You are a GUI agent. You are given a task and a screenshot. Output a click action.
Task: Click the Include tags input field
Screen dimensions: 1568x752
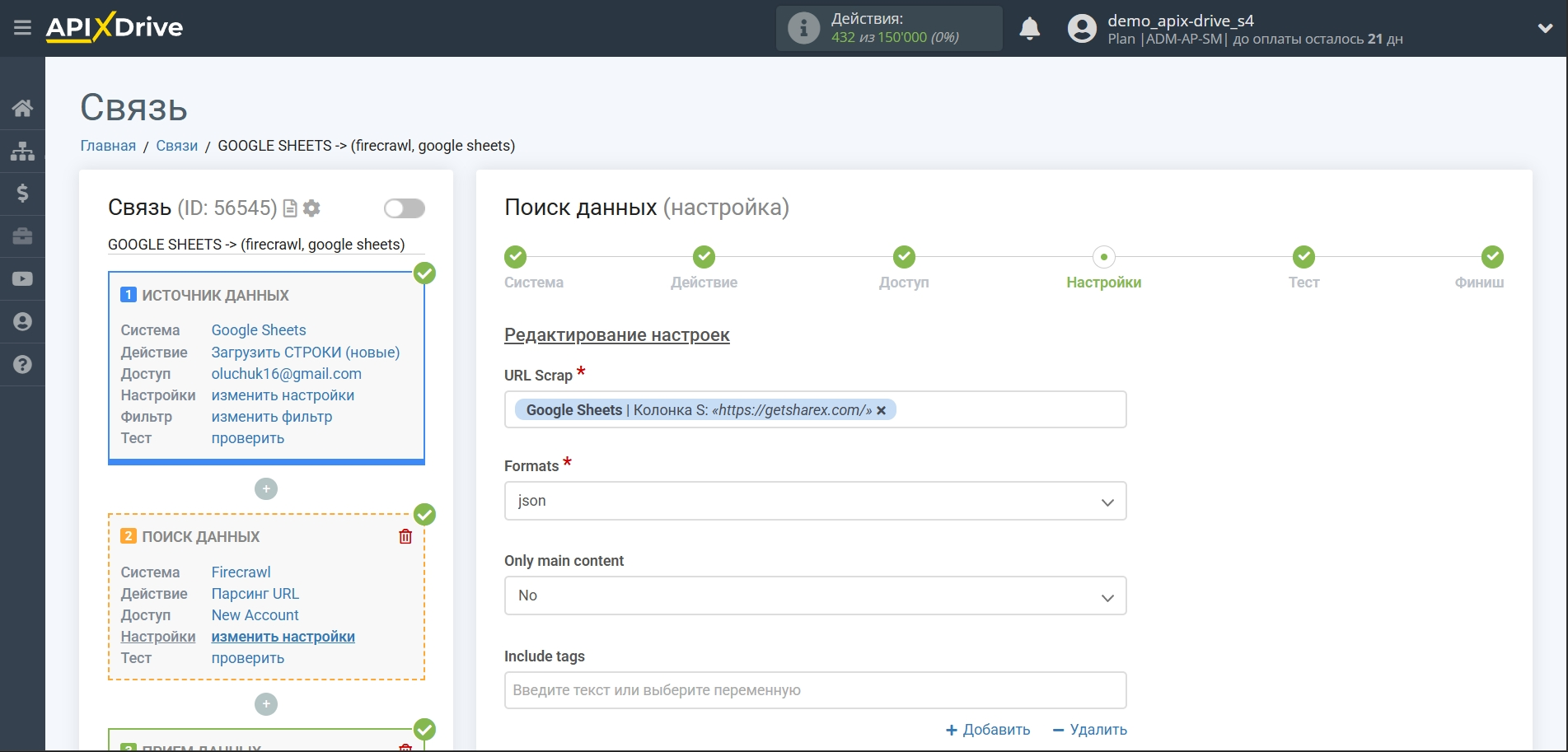pos(815,690)
